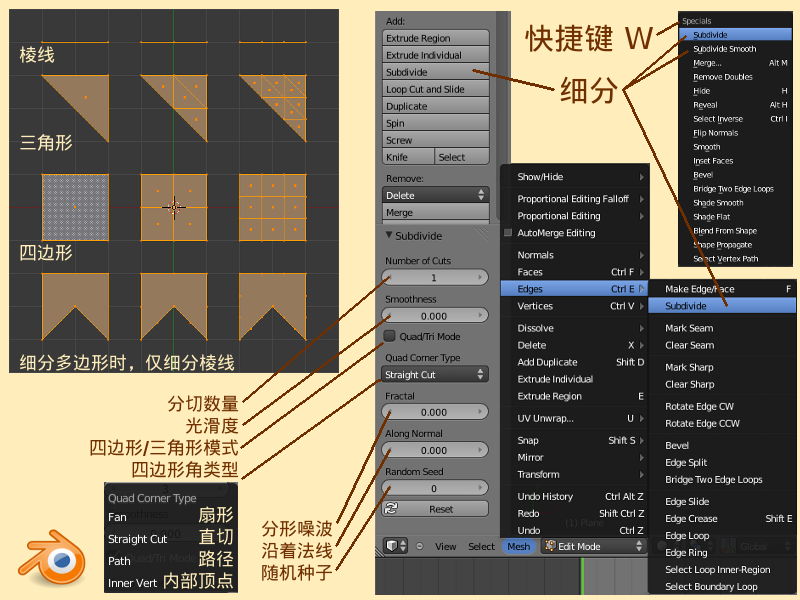Increase Number of Cuts with right arrow

(x=480, y=277)
